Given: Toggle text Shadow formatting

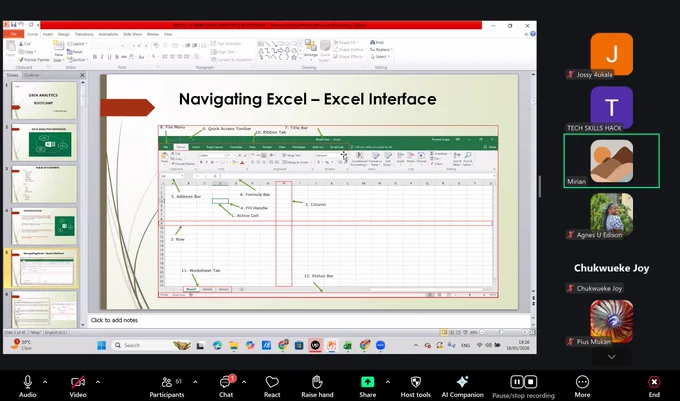Looking at the screenshot, I should (117, 57).
